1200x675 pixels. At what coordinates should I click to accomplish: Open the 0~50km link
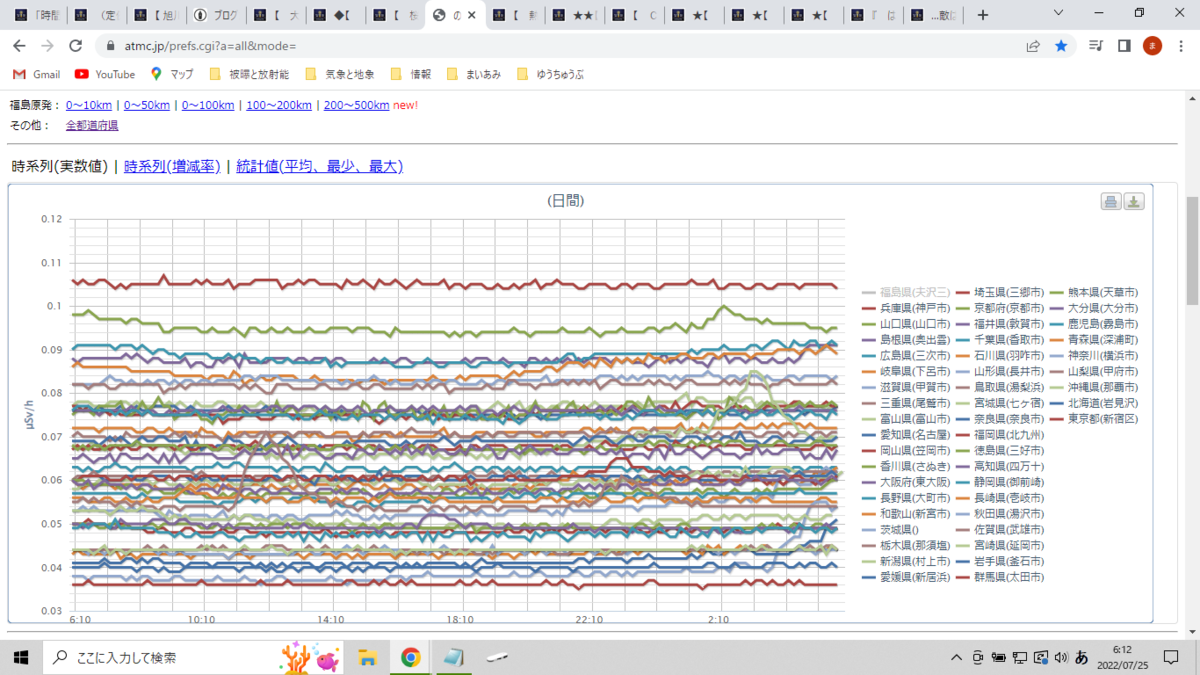pos(147,105)
